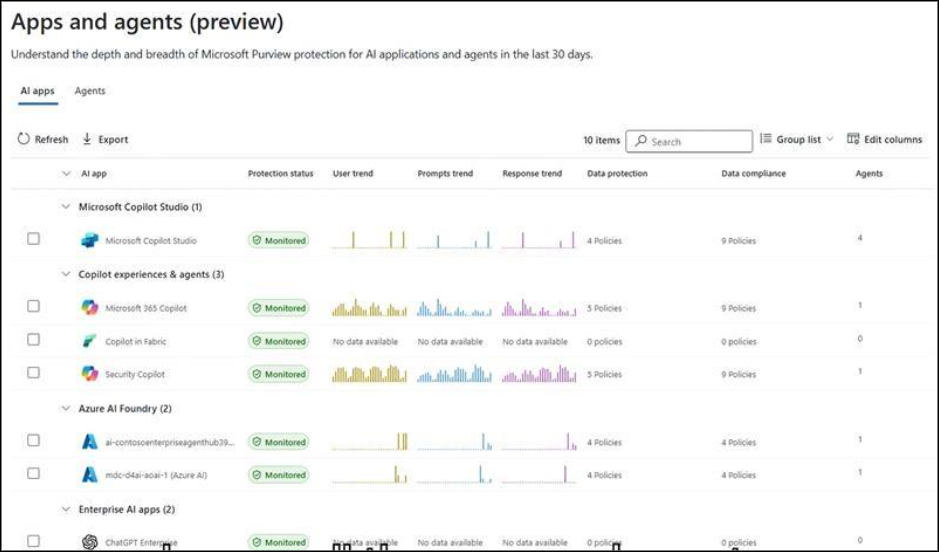Select the AI apps tab
939x552 pixels.
pyautogui.click(x=37, y=91)
